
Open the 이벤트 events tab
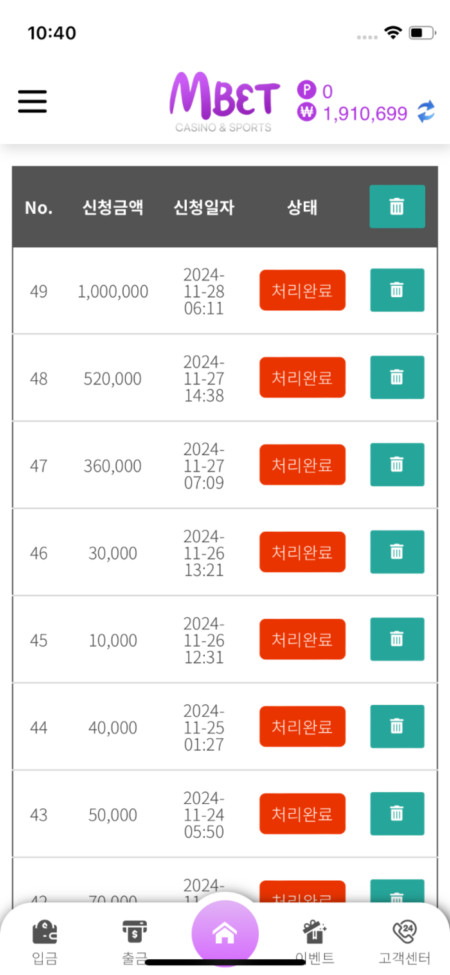click(x=315, y=940)
